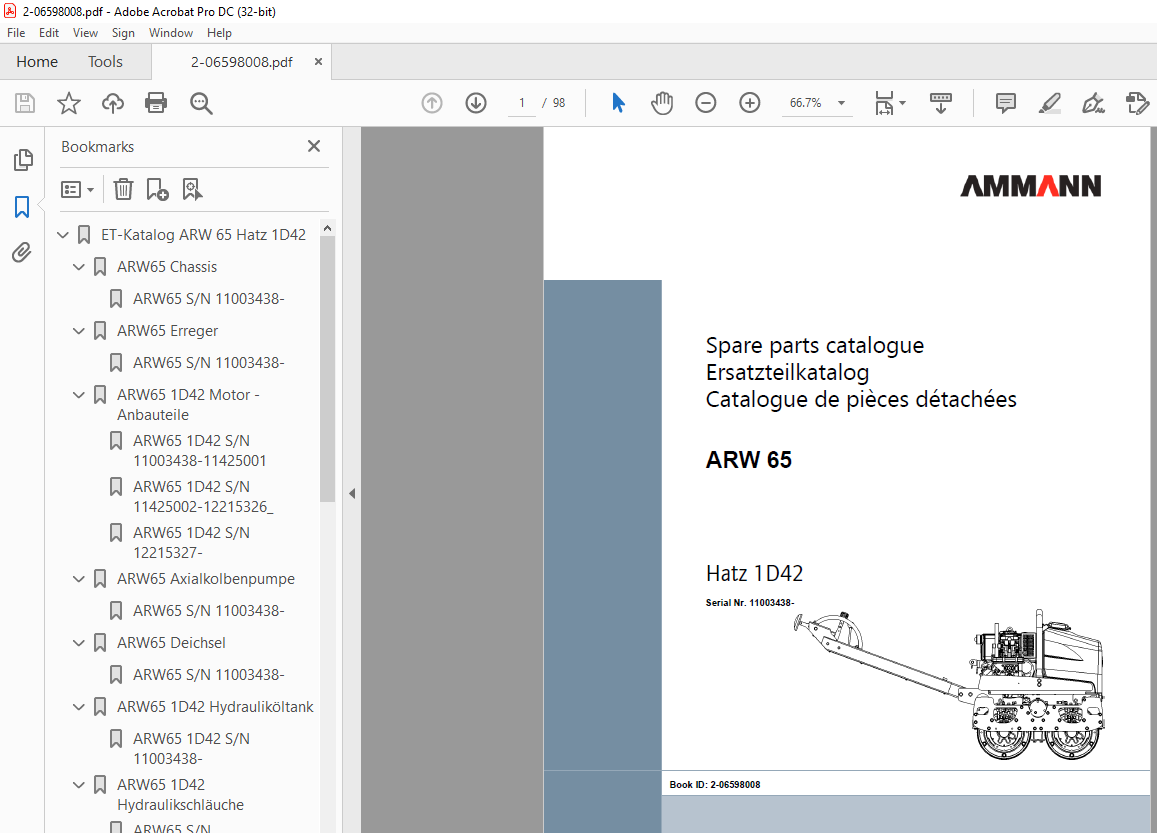Find current bookmark icon
This screenshot has width=1157, height=833.
coord(192,190)
